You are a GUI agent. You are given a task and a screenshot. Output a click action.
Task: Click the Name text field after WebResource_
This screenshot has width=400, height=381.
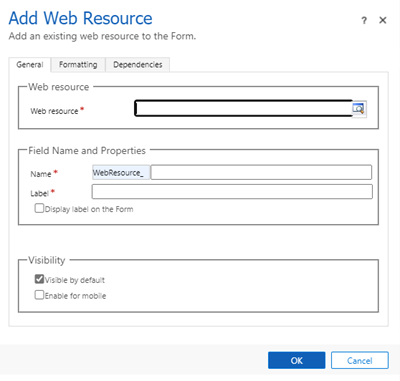[261, 172]
